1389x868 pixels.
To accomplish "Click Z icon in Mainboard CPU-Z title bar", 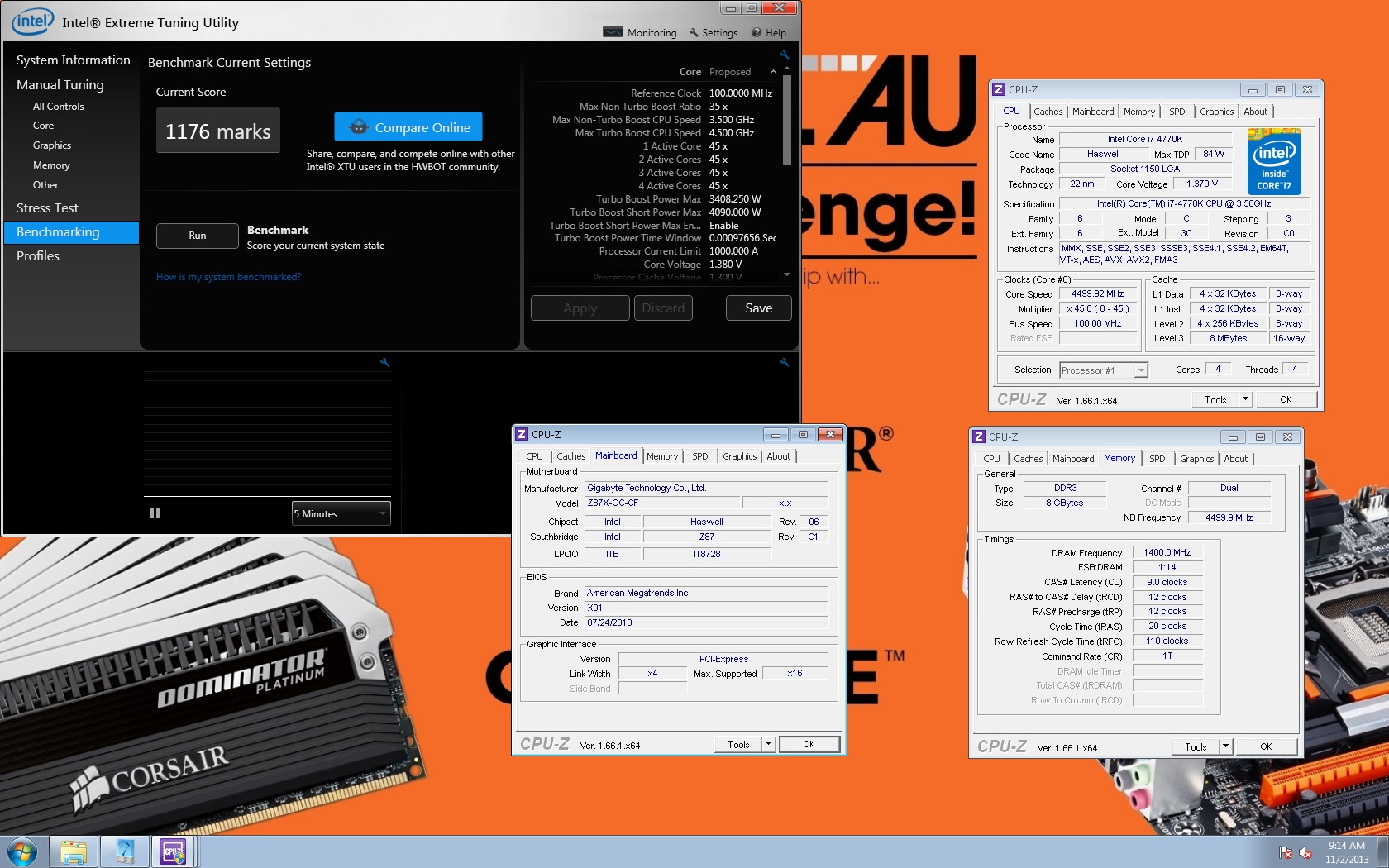I will (x=522, y=434).
